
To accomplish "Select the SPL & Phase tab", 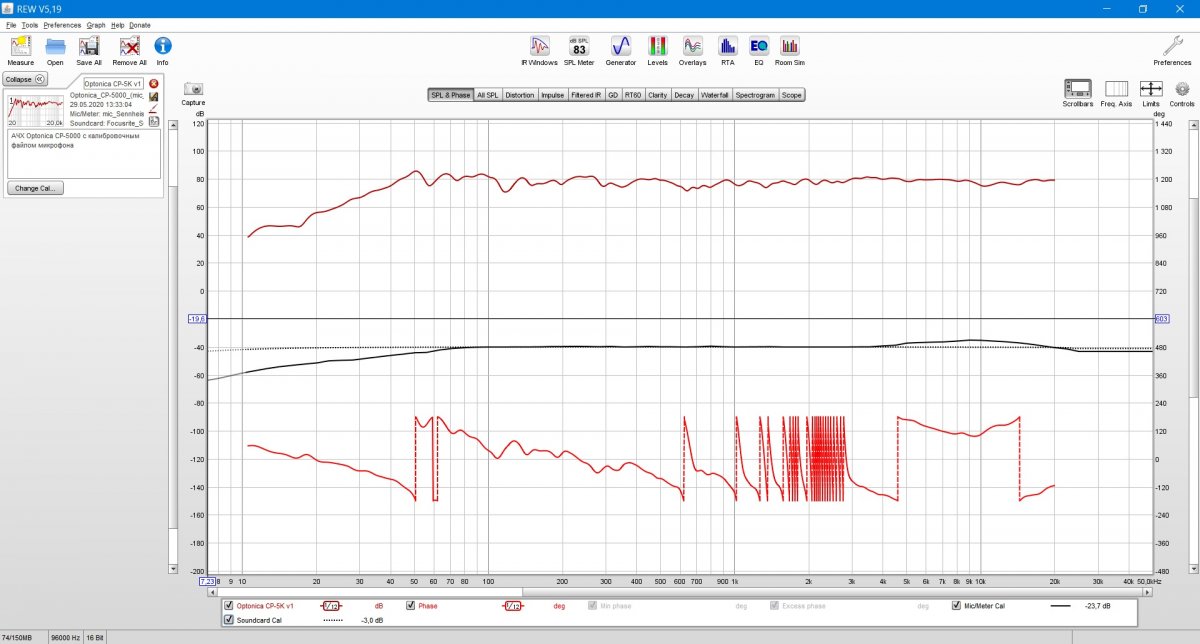I will 451,95.
